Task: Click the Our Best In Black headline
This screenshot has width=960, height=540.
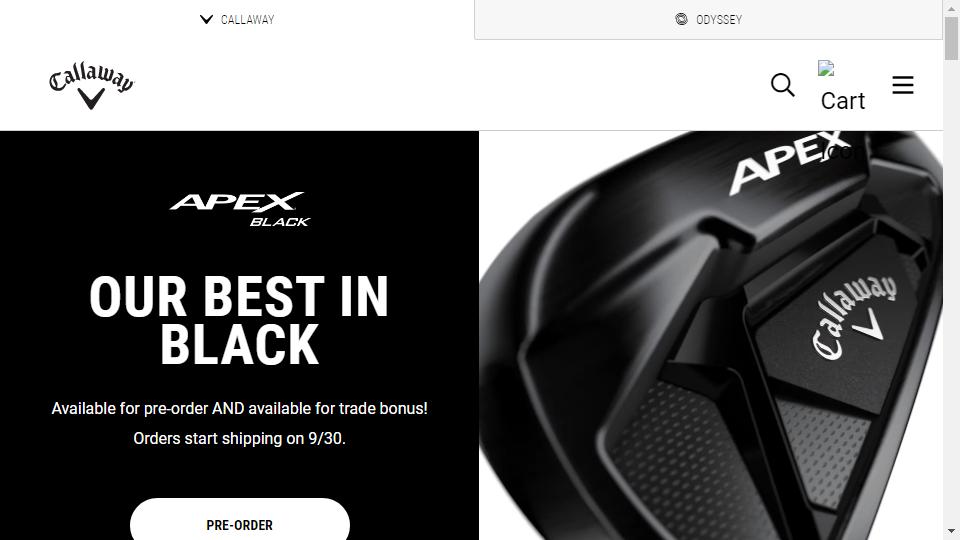Action: pyautogui.click(x=239, y=320)
